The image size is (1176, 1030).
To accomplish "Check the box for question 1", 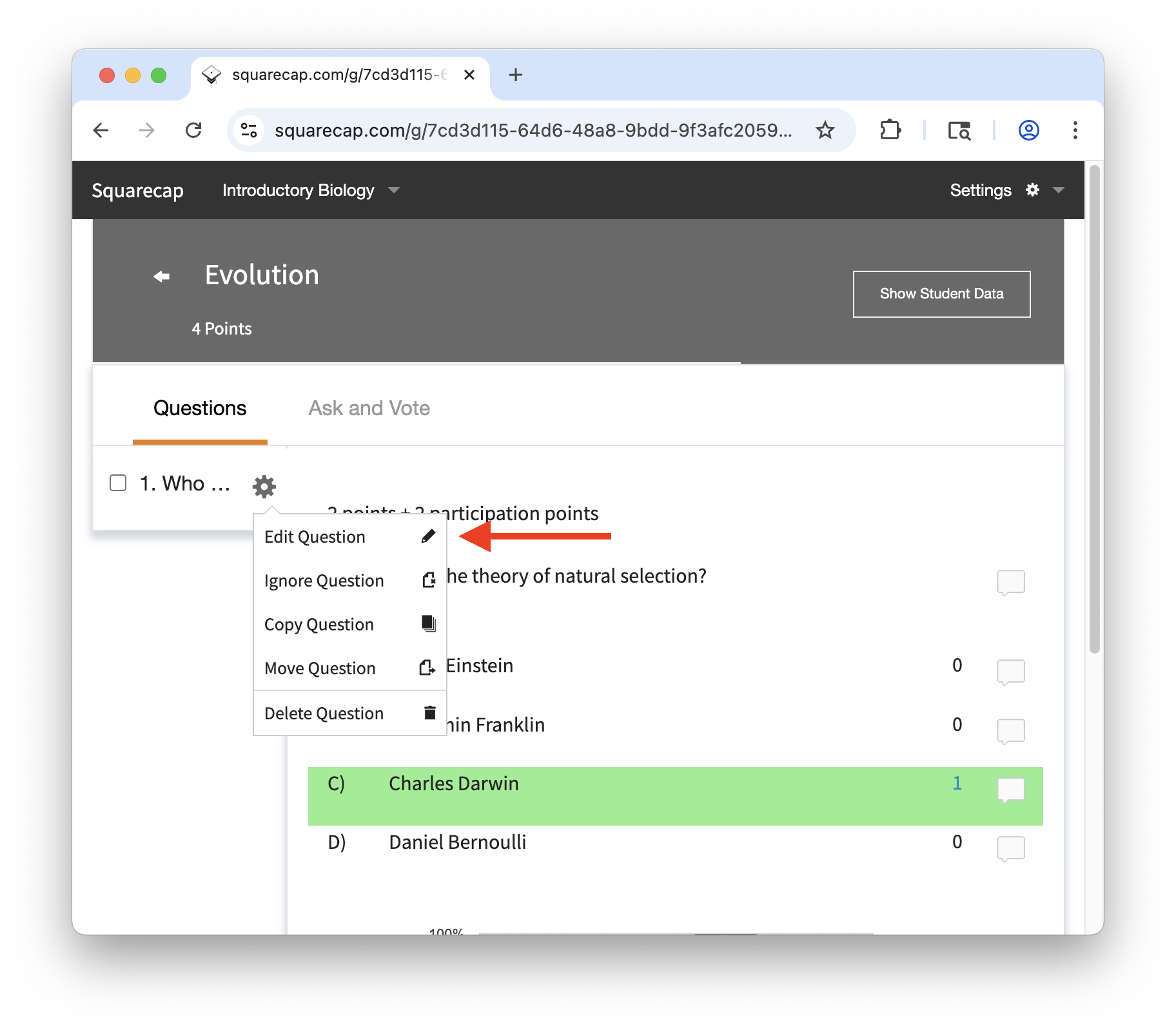I will coord(118,483).
